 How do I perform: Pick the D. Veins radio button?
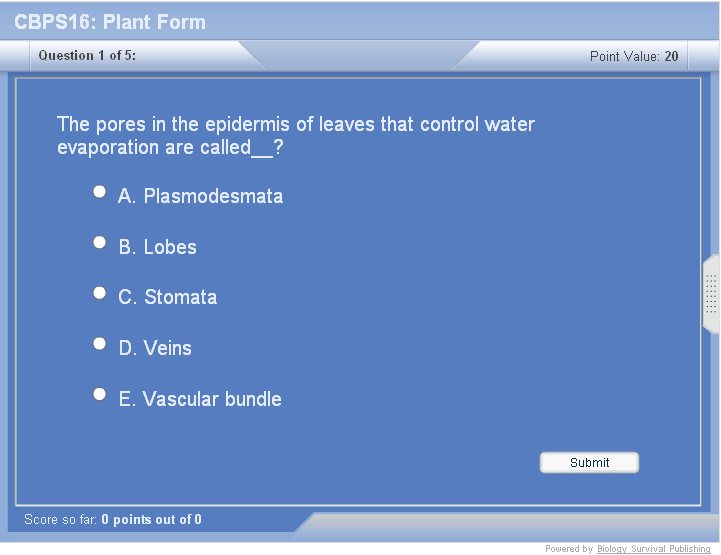point(99,343)
